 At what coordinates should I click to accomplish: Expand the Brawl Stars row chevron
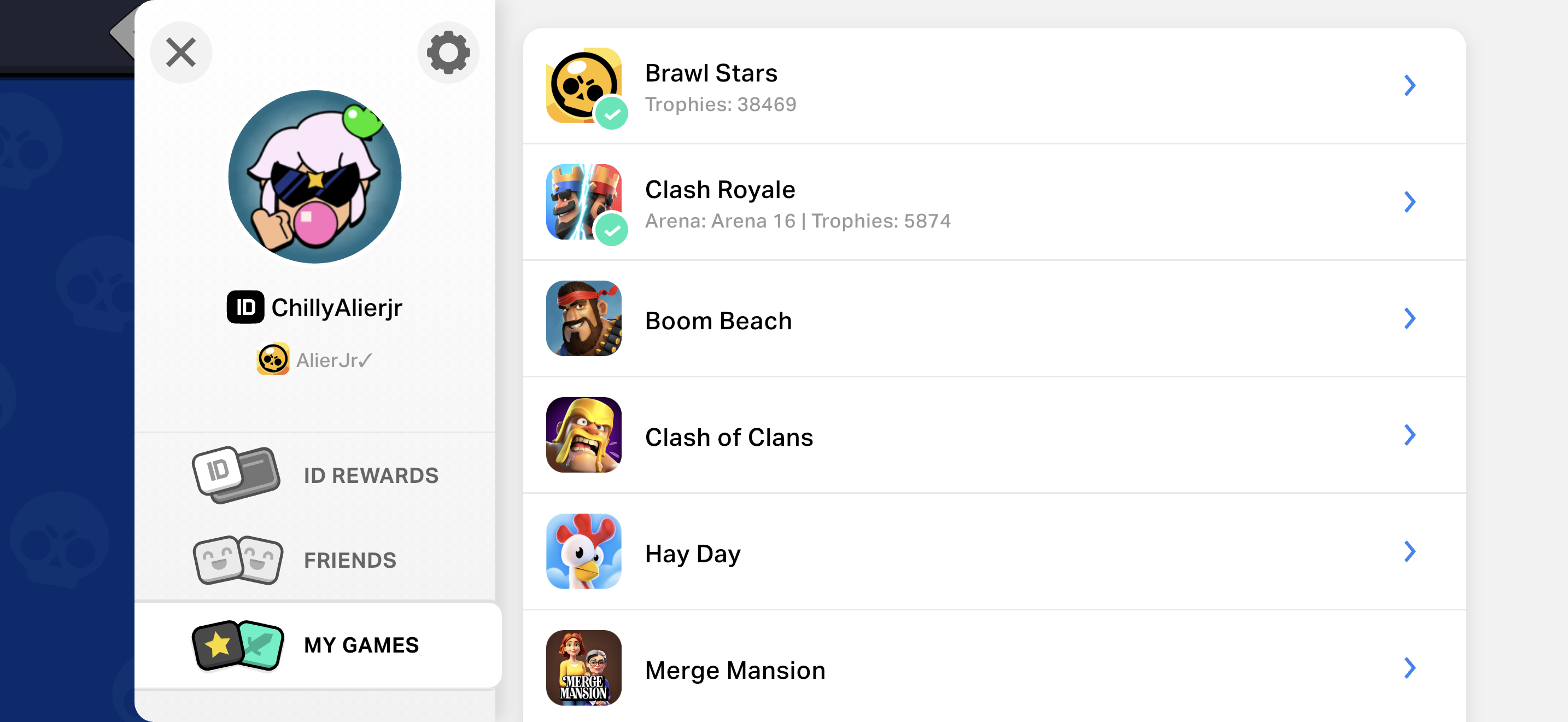1410,85
